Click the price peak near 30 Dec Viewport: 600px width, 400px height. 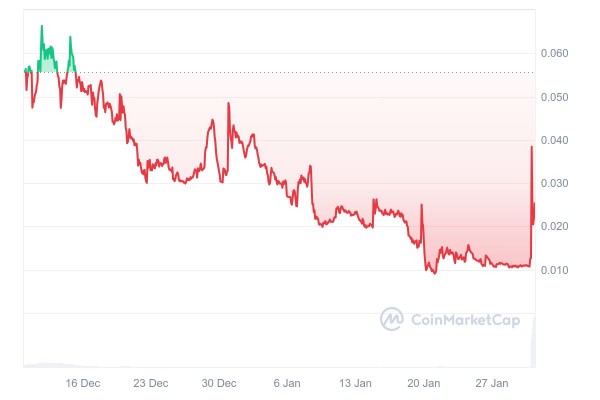pos(229,103)
